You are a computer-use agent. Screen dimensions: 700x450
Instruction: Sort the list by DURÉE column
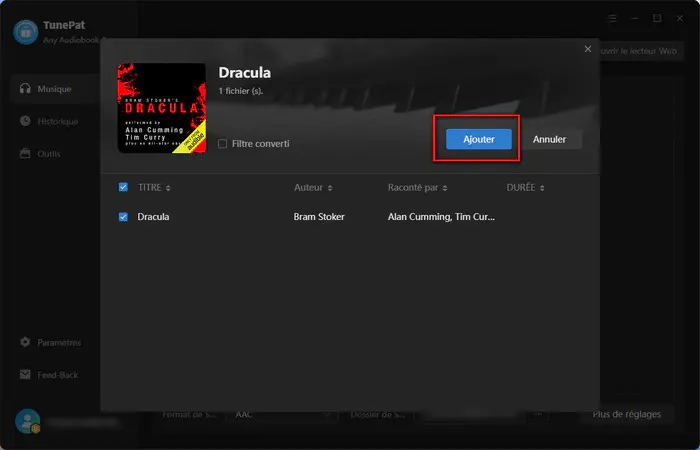point(525,188)
